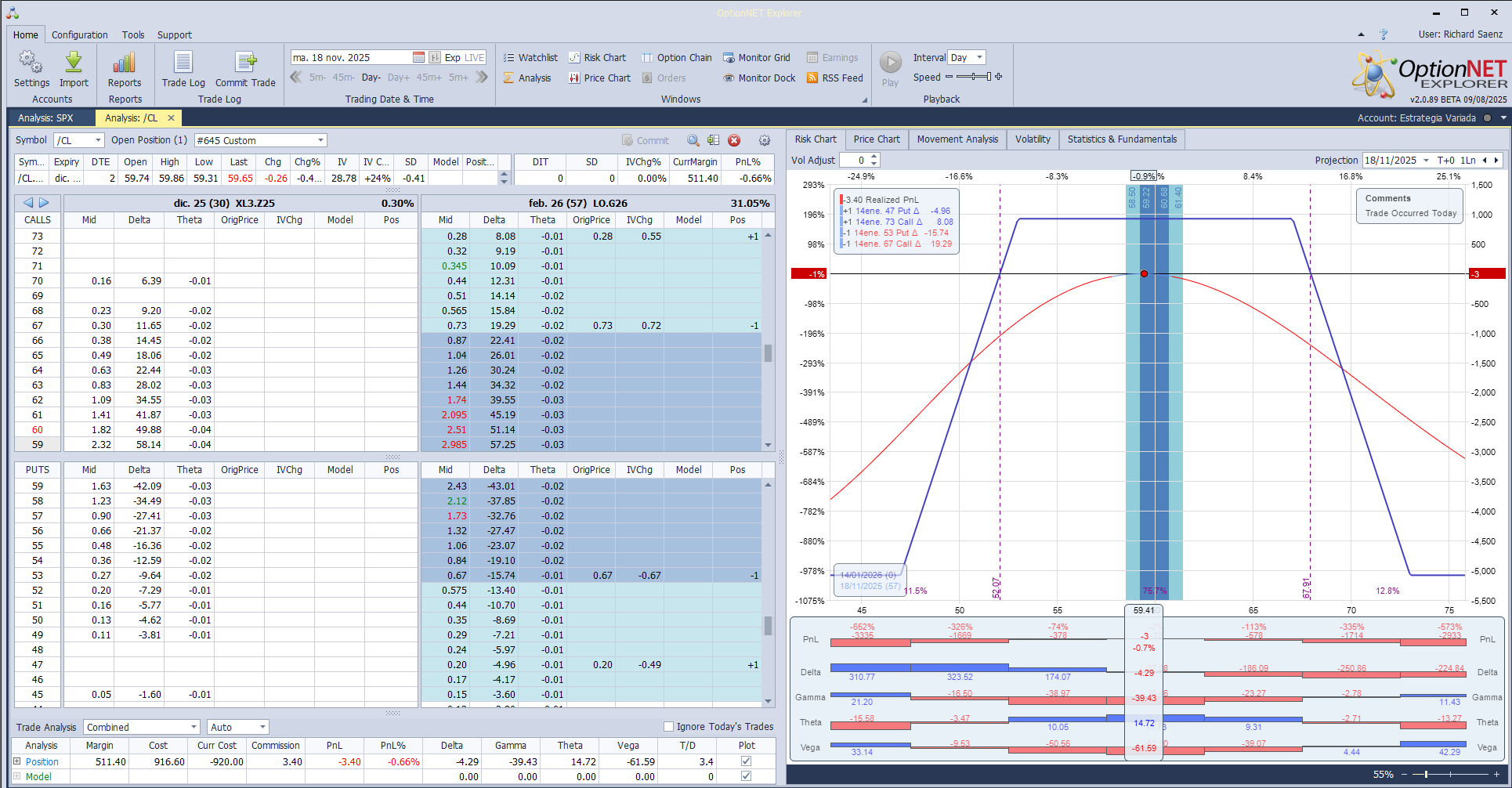Click the help question mark icon
Screen dimensions: 1512x788
click(1384, 34)
